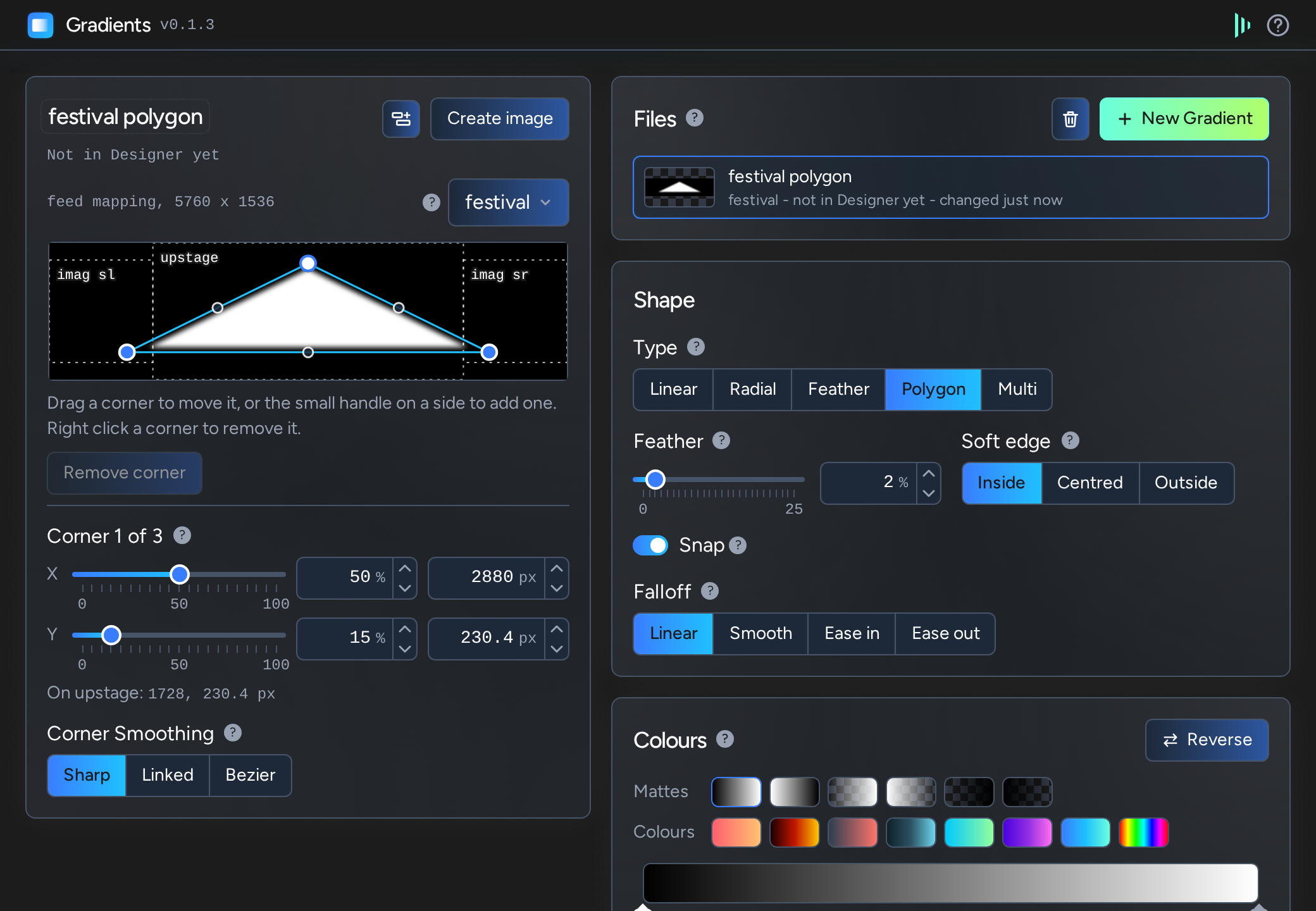Open help icon beside Corner Smoothing

pos(233,733)
